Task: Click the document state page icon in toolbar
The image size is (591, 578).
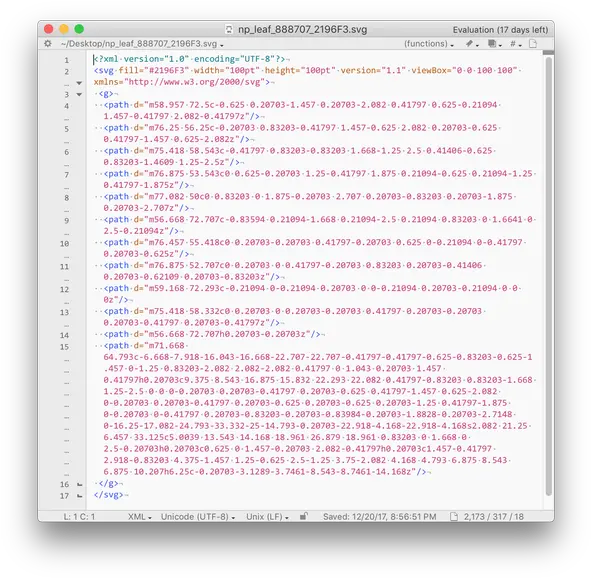Action: coord(533,44)
